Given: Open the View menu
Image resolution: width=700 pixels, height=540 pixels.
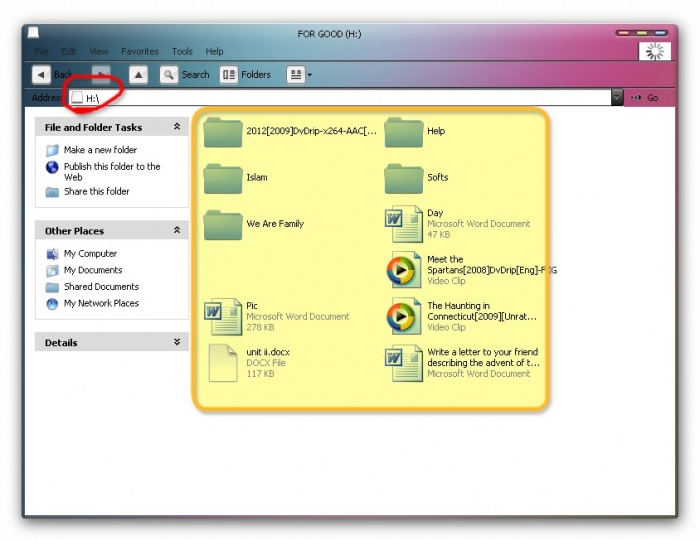Looking at the screenshot, I should pos(99,51).
